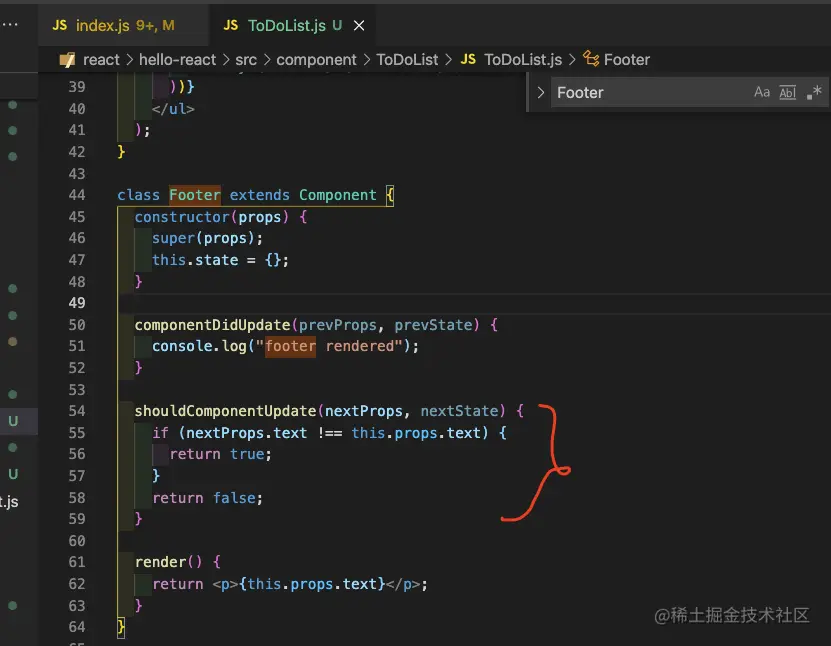This screenshot has height=646, width=831.
Task: Open the hello-react breadcrumb
Action: coord(178,60)
